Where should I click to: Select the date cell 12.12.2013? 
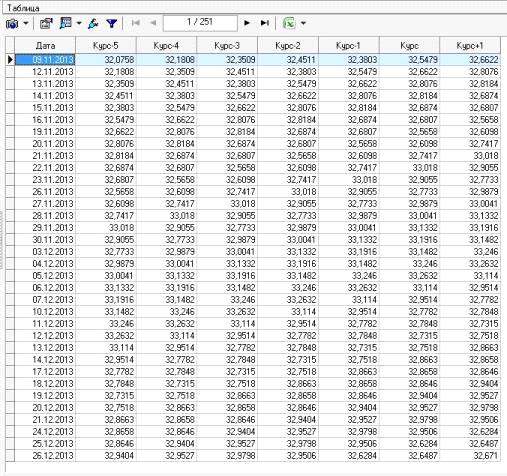tap(45, 336)
